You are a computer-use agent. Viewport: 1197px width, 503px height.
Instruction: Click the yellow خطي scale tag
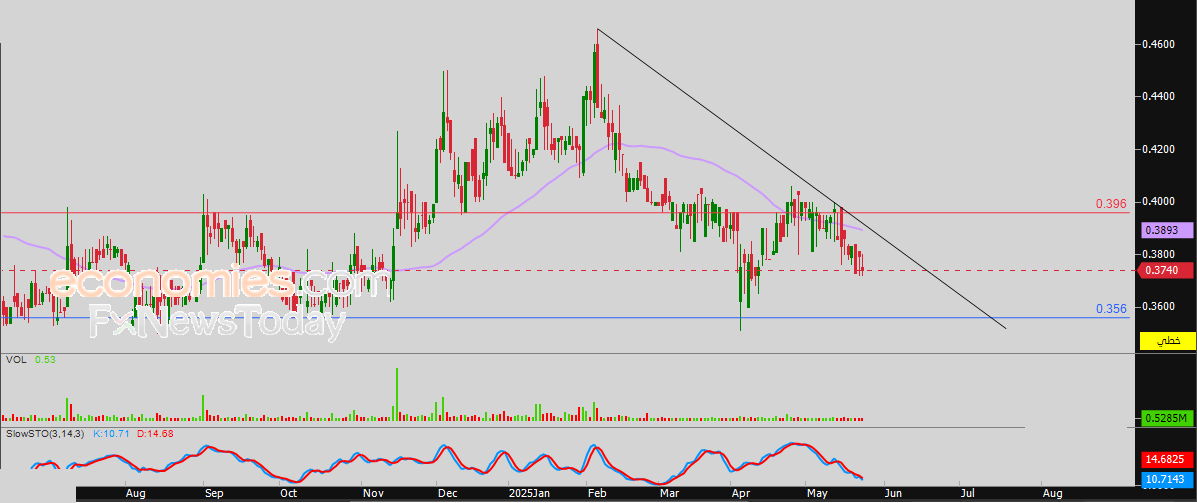(x=1167, y=340)
